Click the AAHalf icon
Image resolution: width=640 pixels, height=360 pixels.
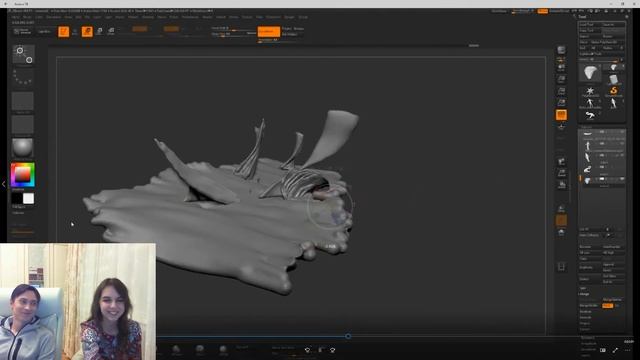562,102
